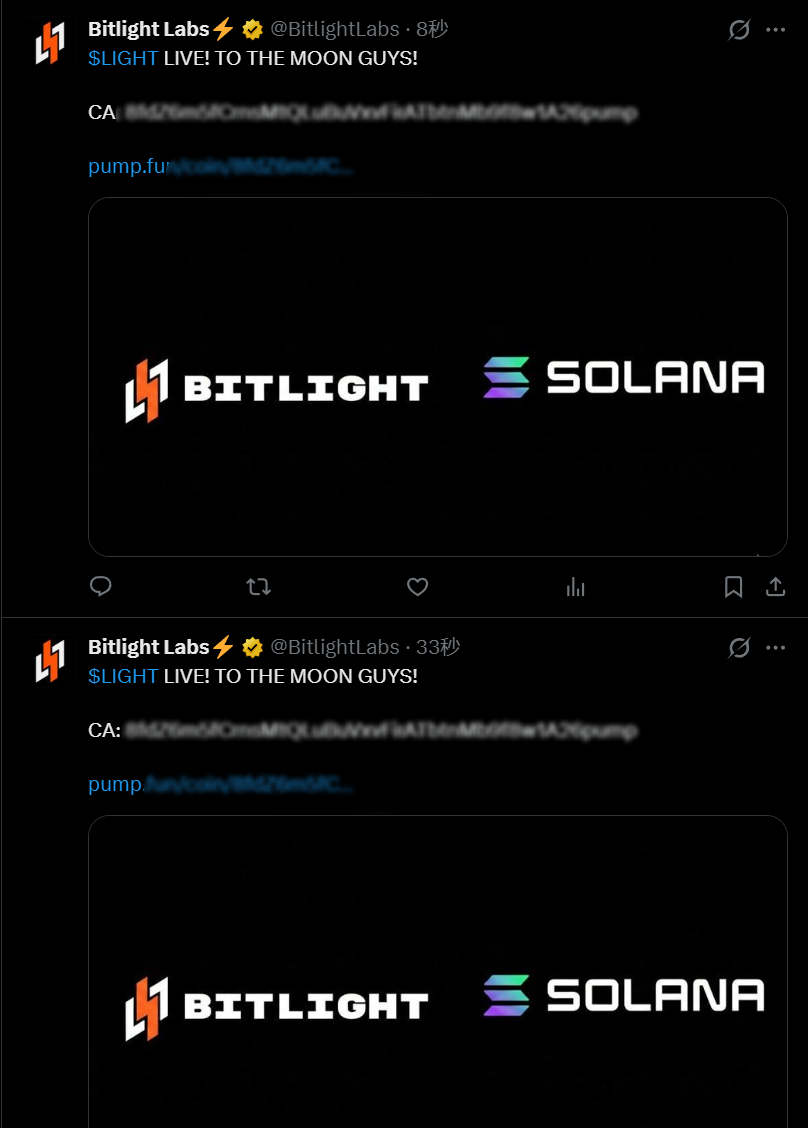Open Grok icon on first tweet

(x=739, y=29)
